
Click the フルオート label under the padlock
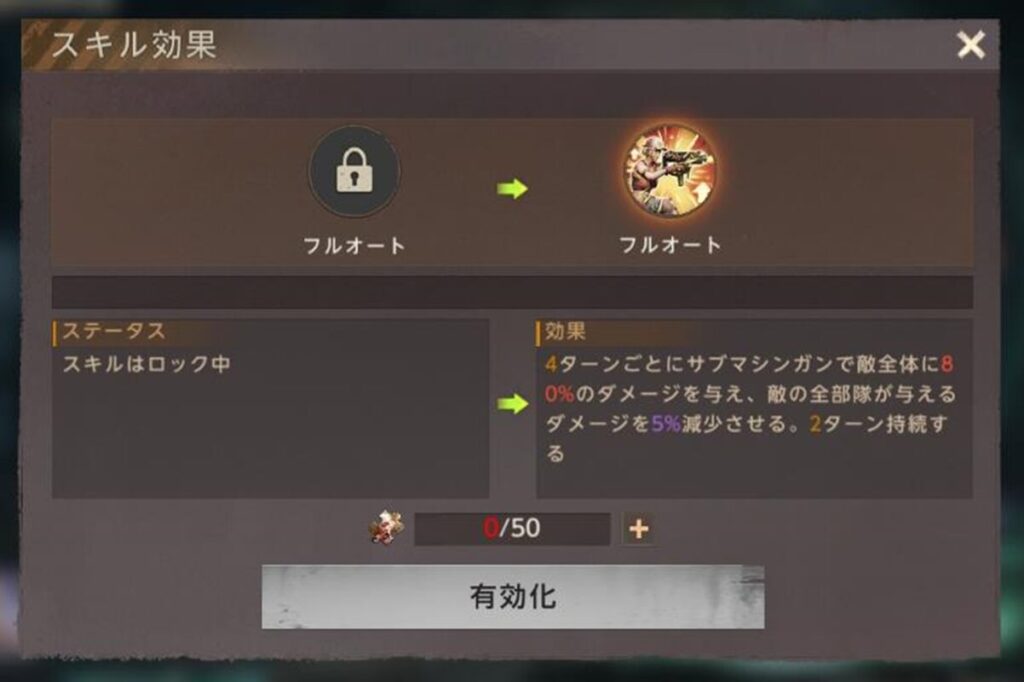[354, 246]
